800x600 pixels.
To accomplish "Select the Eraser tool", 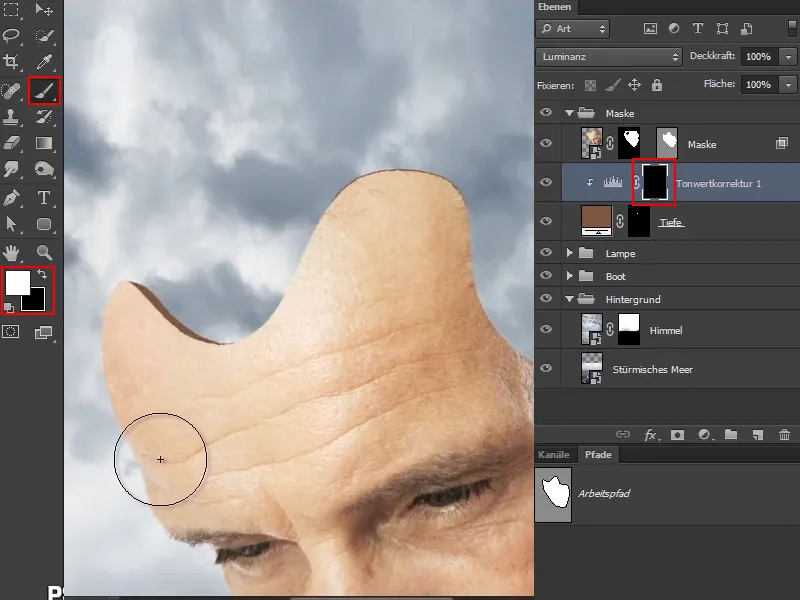I will 11,143.
